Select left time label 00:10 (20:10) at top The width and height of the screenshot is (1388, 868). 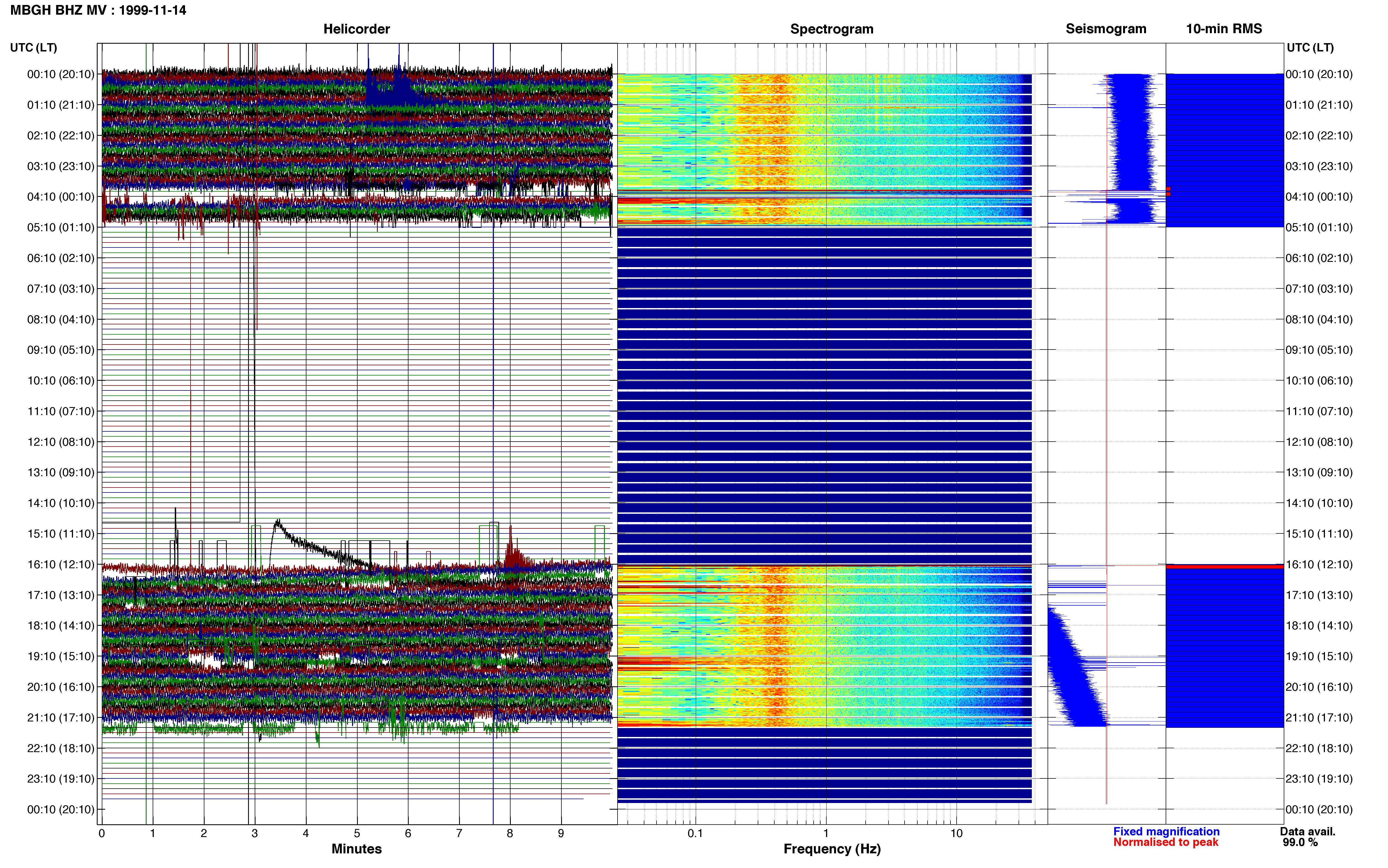pyautogui.click(x=61, y=74)
